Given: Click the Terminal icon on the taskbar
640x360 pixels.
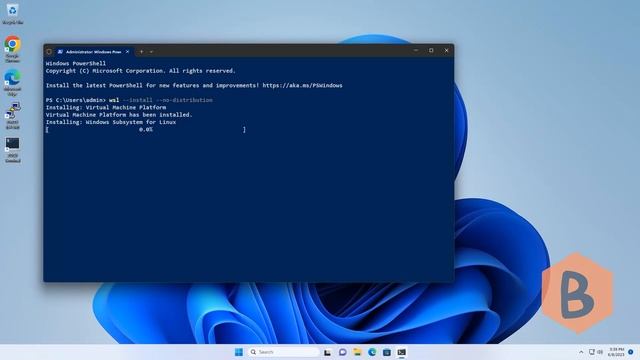Looking at the screenshot, I should (x=402, y=352).
